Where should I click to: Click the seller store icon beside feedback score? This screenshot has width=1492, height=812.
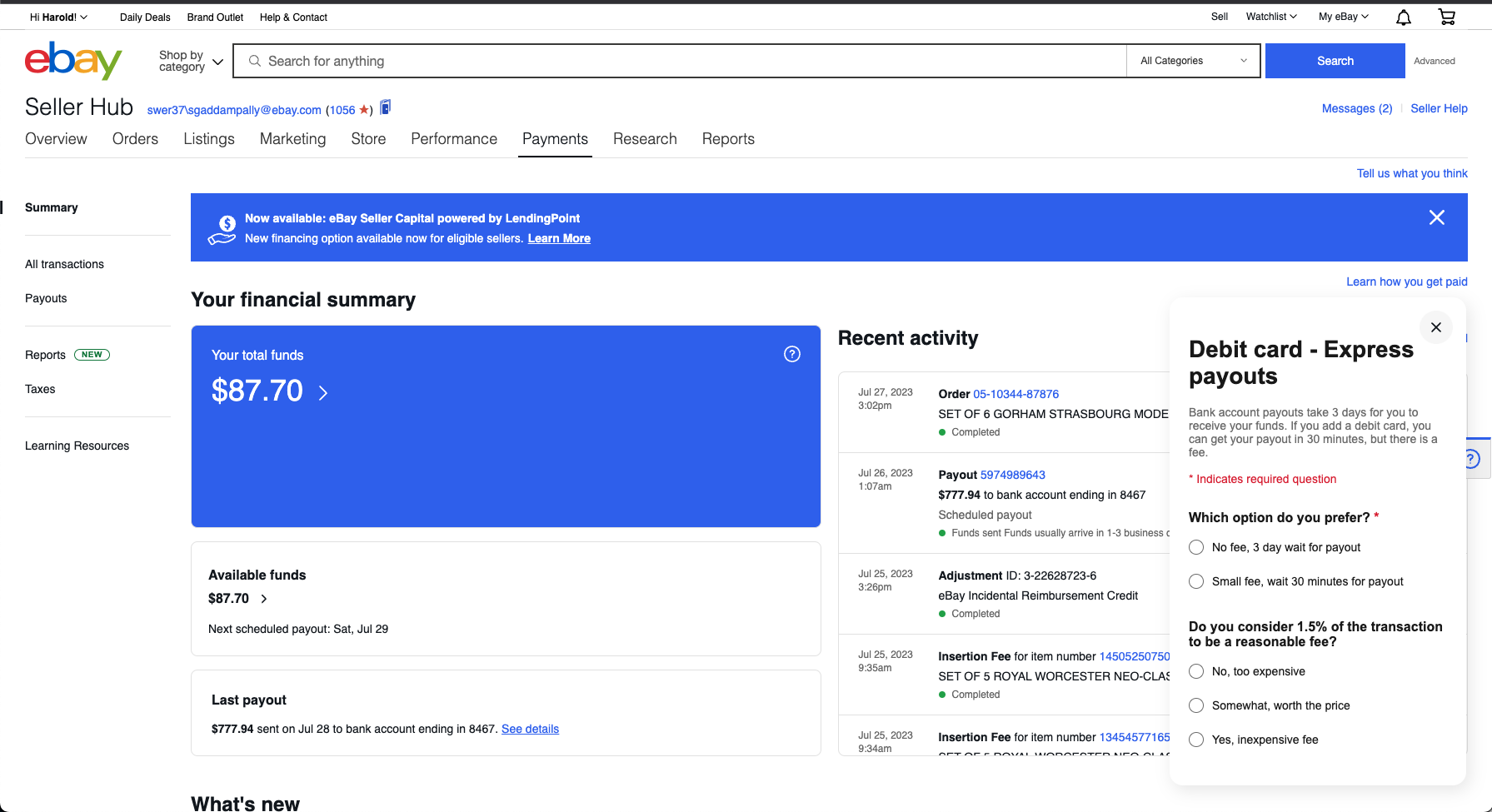[385, 107]
